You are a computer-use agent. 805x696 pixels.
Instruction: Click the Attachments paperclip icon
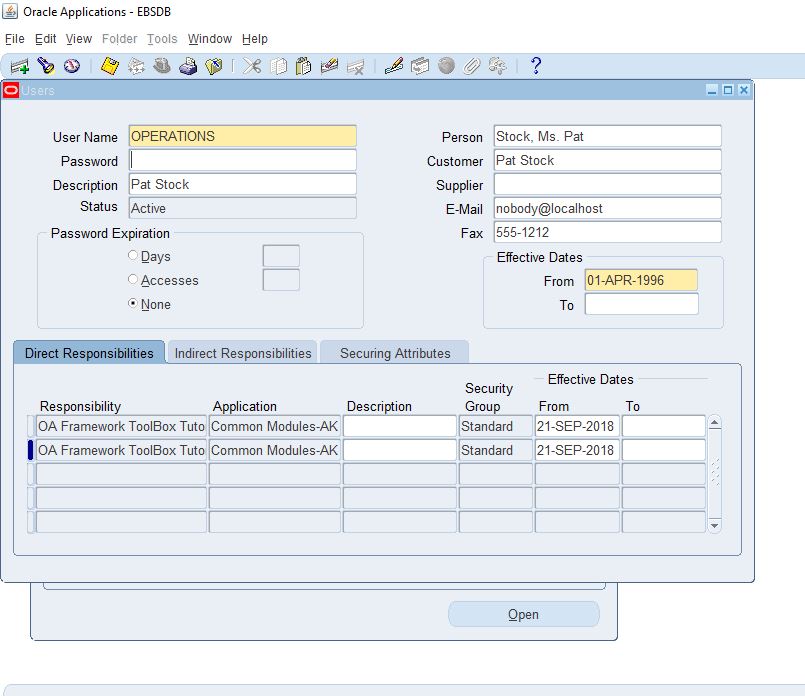pos(470,65)
